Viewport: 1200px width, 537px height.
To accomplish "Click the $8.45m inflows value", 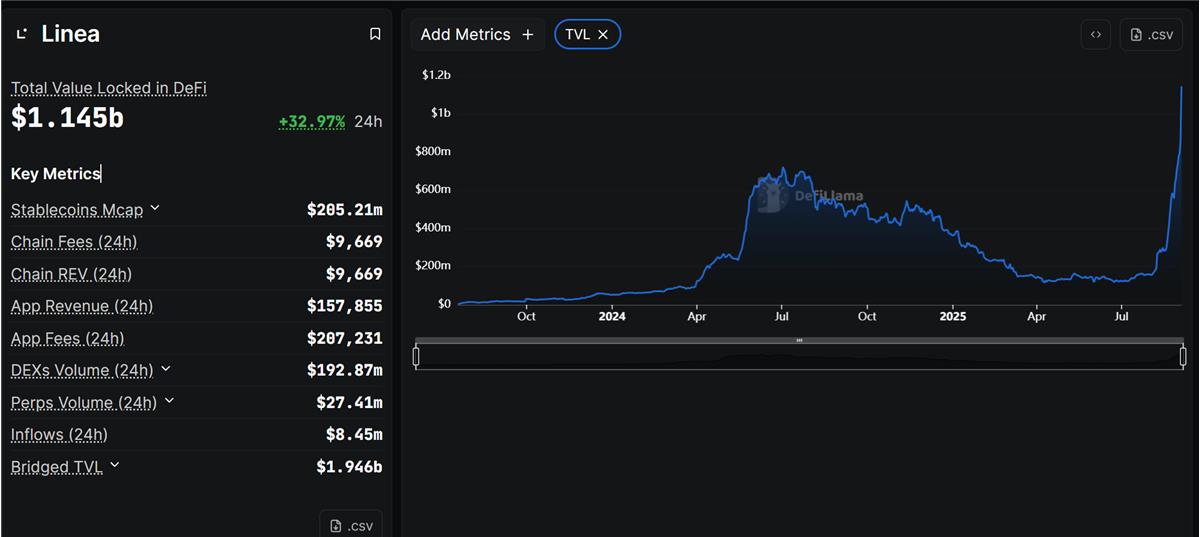I will pos(354,434).
